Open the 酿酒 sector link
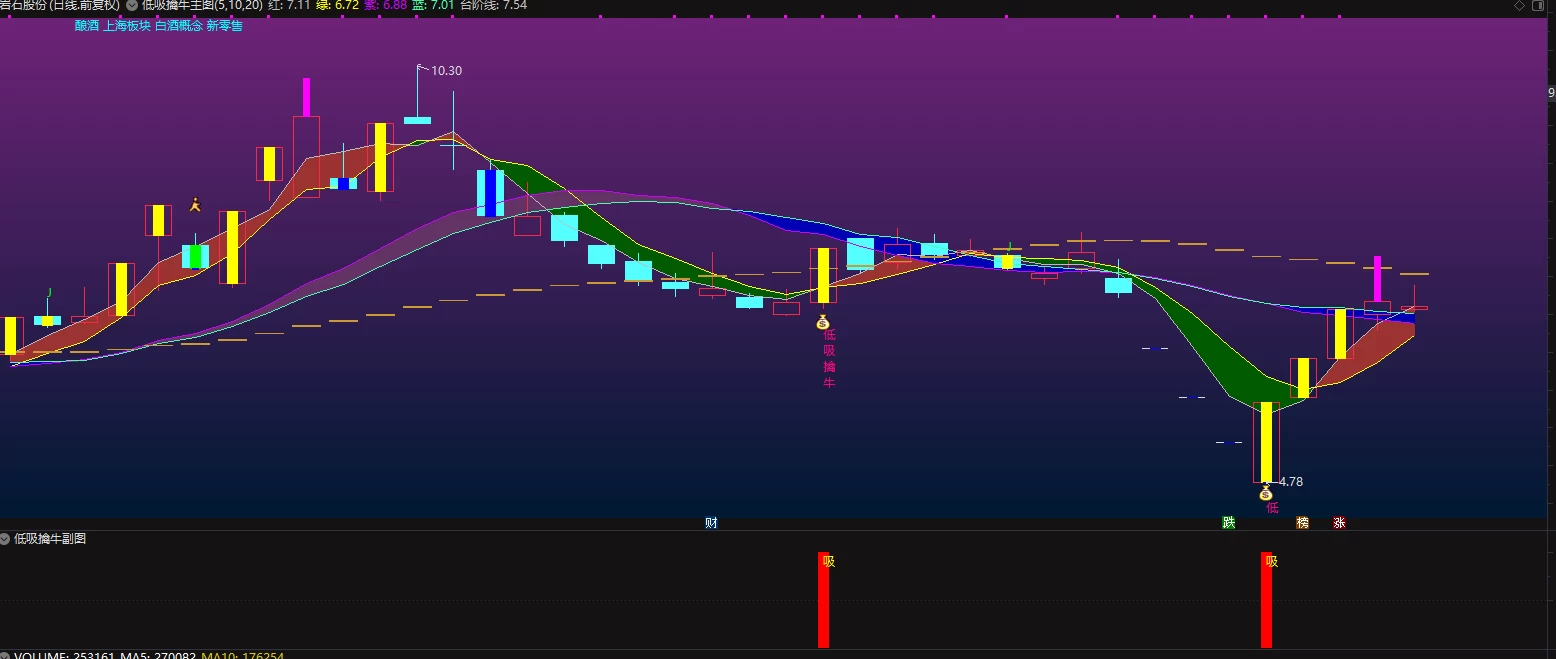This screenshot has height=659, width=1556. [x=86, y=25]
